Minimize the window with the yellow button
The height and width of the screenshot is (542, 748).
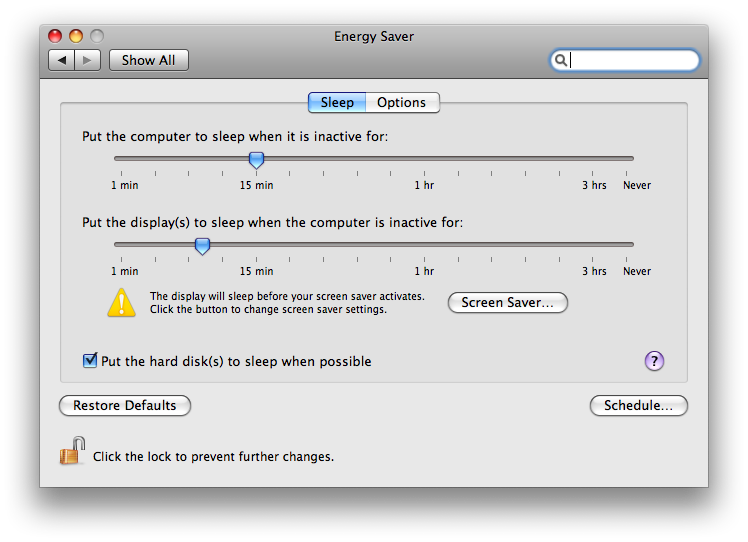click(x=76, y=36)
